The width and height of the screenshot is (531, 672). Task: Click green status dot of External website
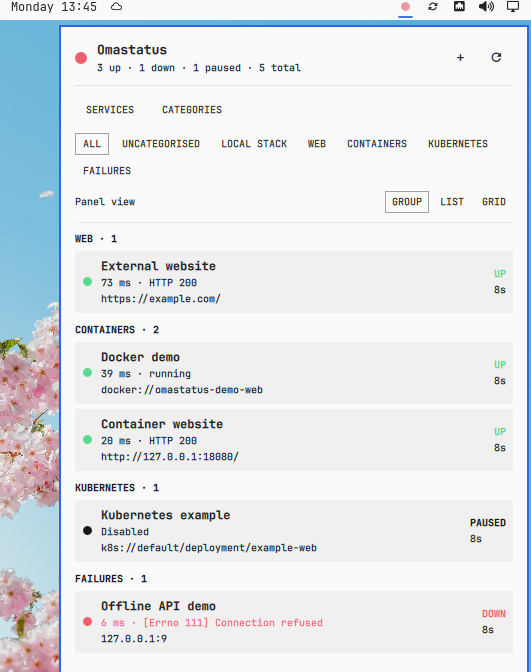(87, 282)
